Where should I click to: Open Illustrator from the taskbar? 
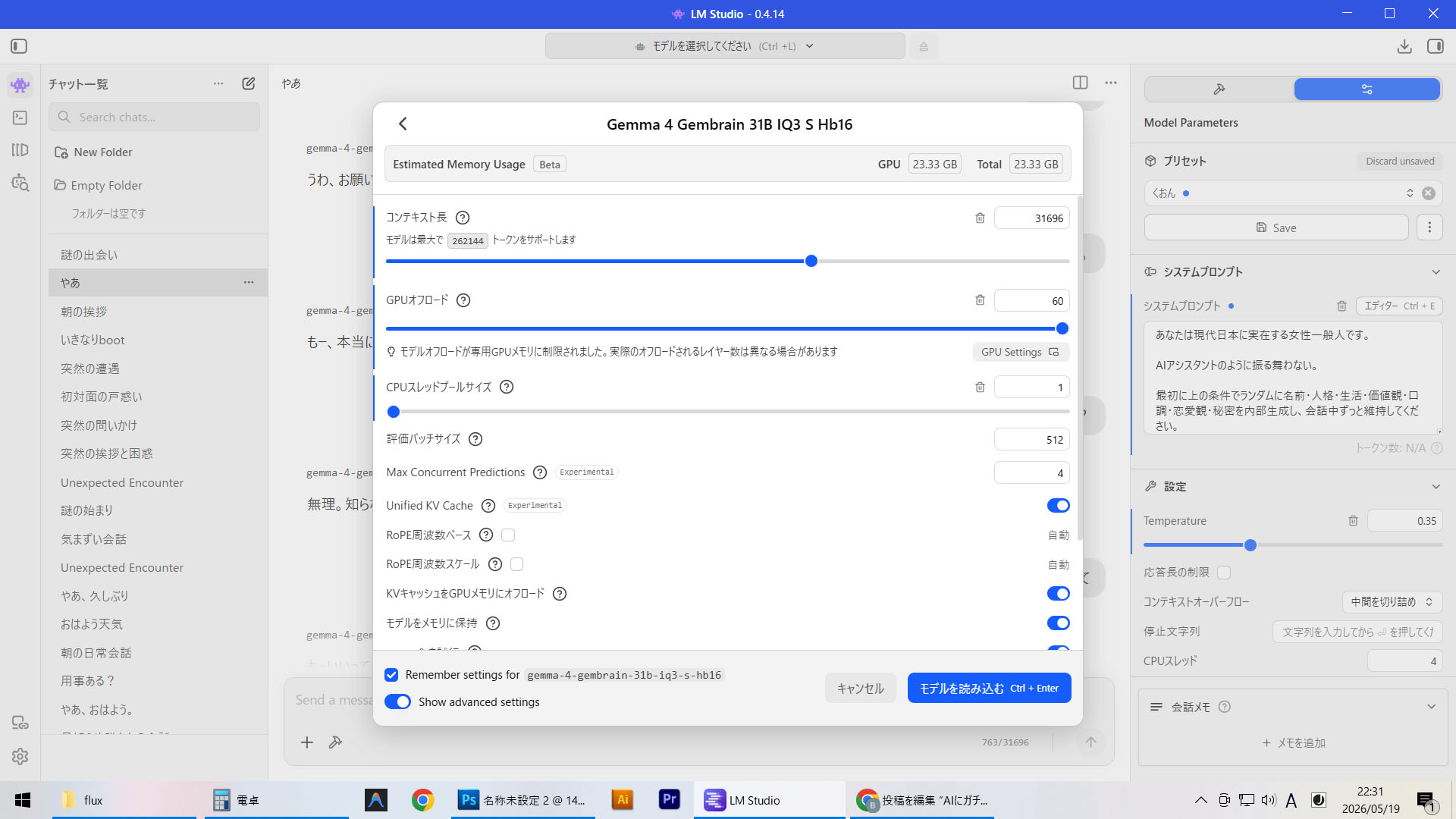point(623,800)
